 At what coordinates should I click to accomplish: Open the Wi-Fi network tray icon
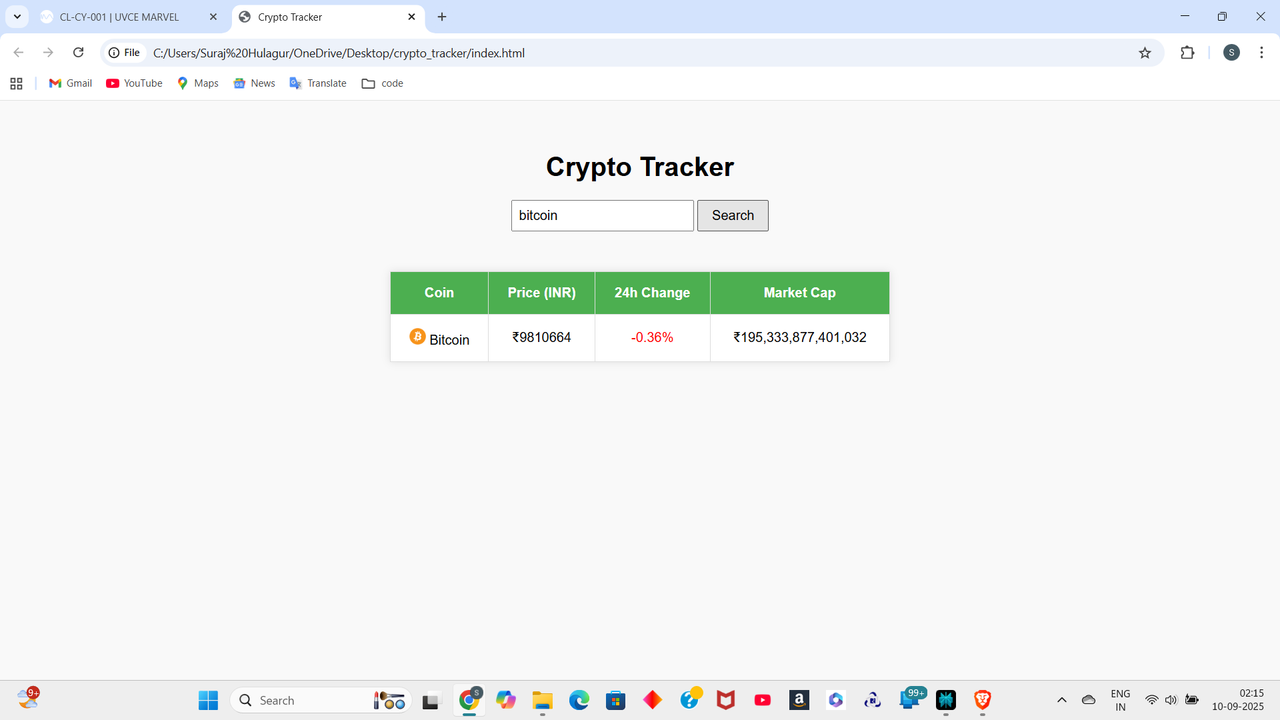(x=1152, y=700)
